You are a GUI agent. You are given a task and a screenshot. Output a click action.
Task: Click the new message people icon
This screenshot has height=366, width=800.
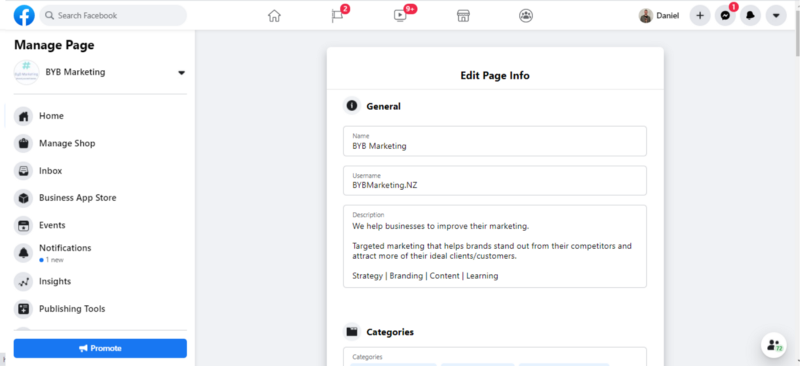774,345
